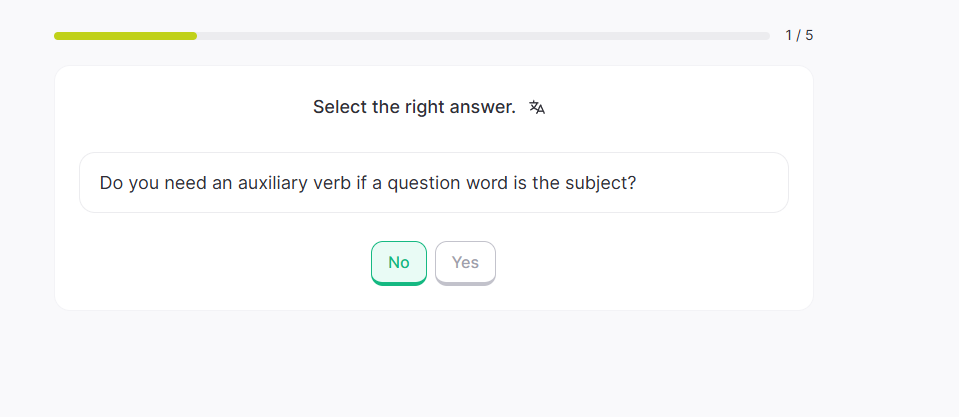The height and width of the screenshot is (417, 959).
Task: Click the word "auxiliary" in the question
Action: [x=273, y=183]
